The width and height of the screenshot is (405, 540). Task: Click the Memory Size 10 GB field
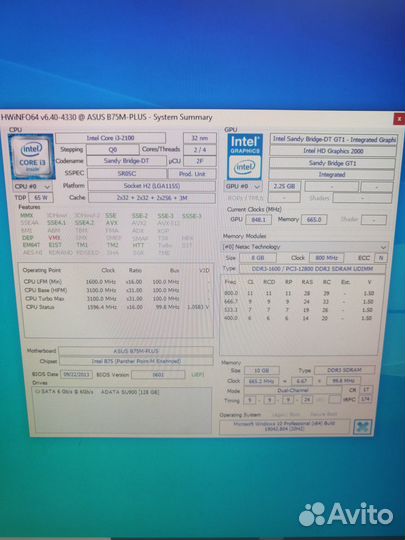click(x=262, y=371)
